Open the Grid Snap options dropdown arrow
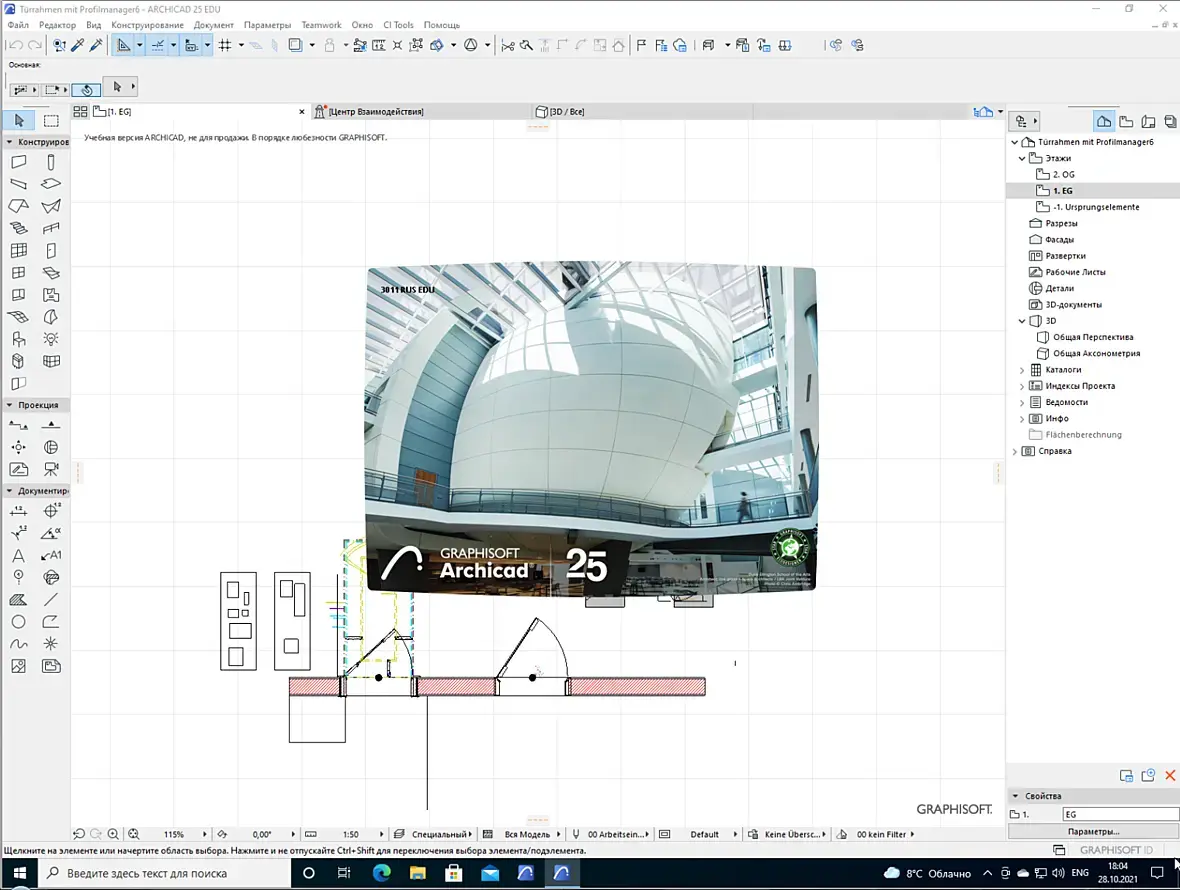The width and height of the screenshot is (1180, 890). pos(242,45)
